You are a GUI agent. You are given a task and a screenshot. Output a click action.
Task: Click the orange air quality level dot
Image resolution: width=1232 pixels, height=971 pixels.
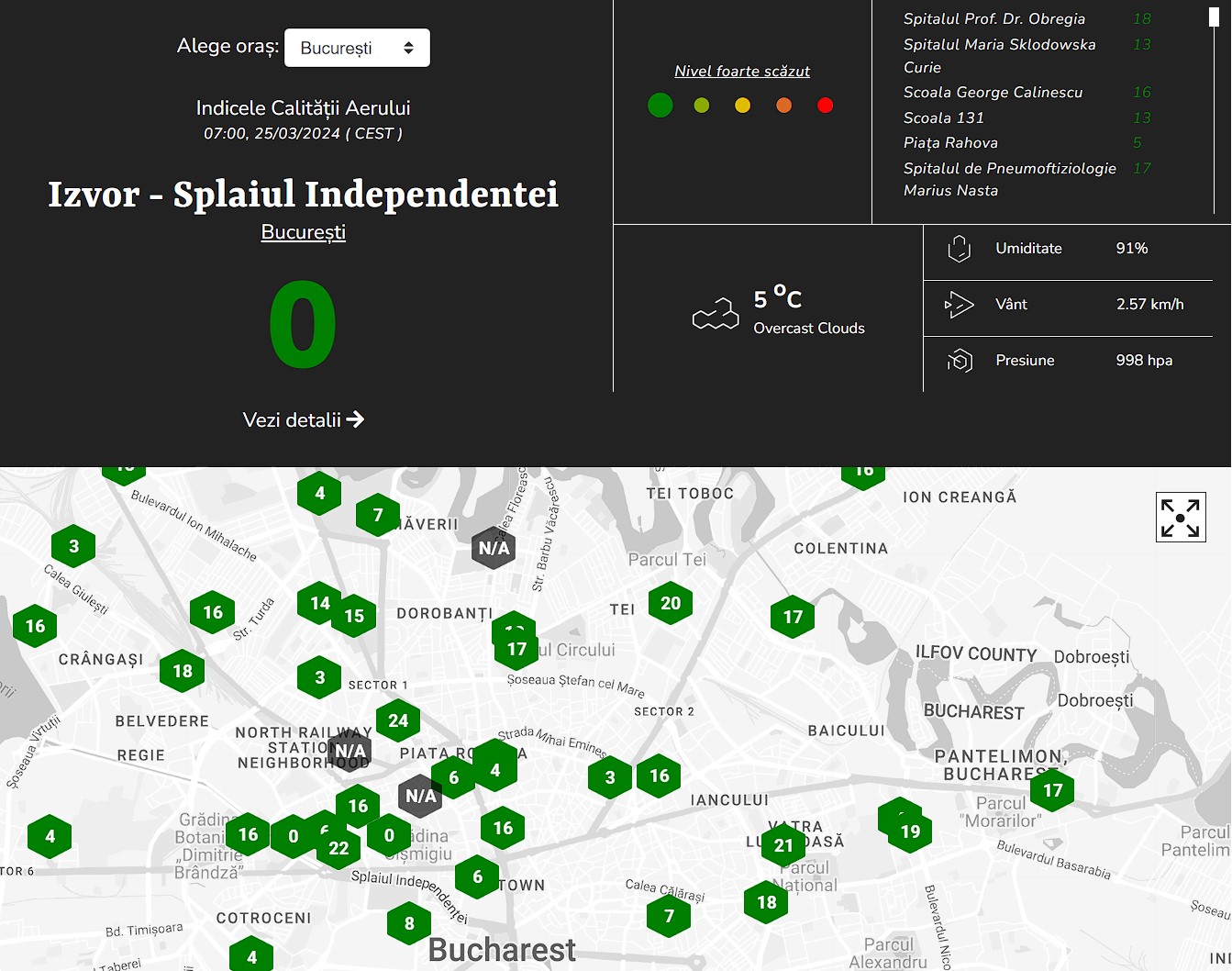783,106
